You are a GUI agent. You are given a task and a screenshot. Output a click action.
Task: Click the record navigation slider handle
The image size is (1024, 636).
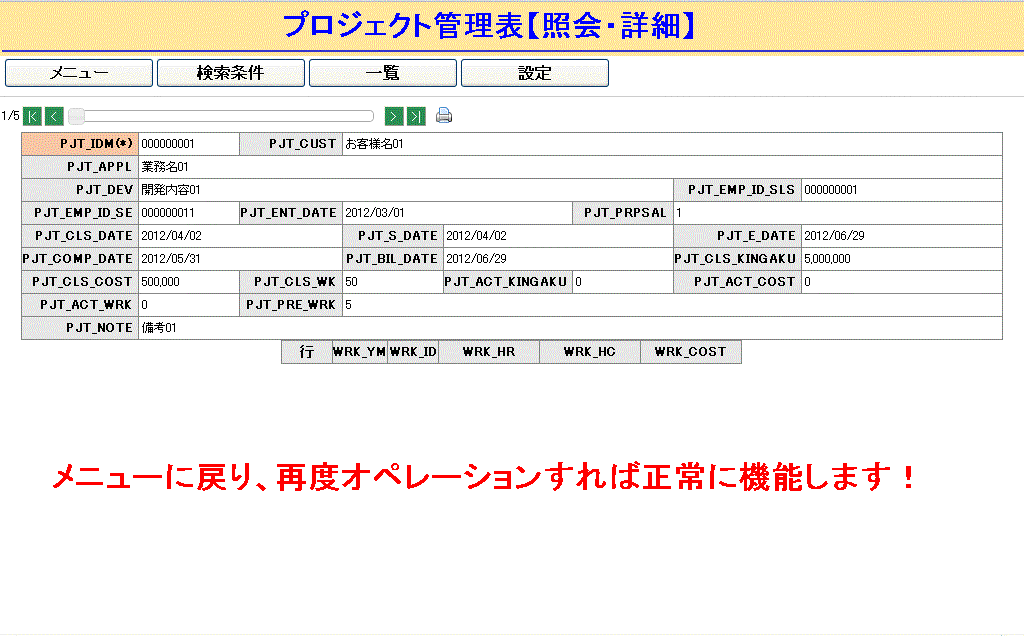[76, 116]
